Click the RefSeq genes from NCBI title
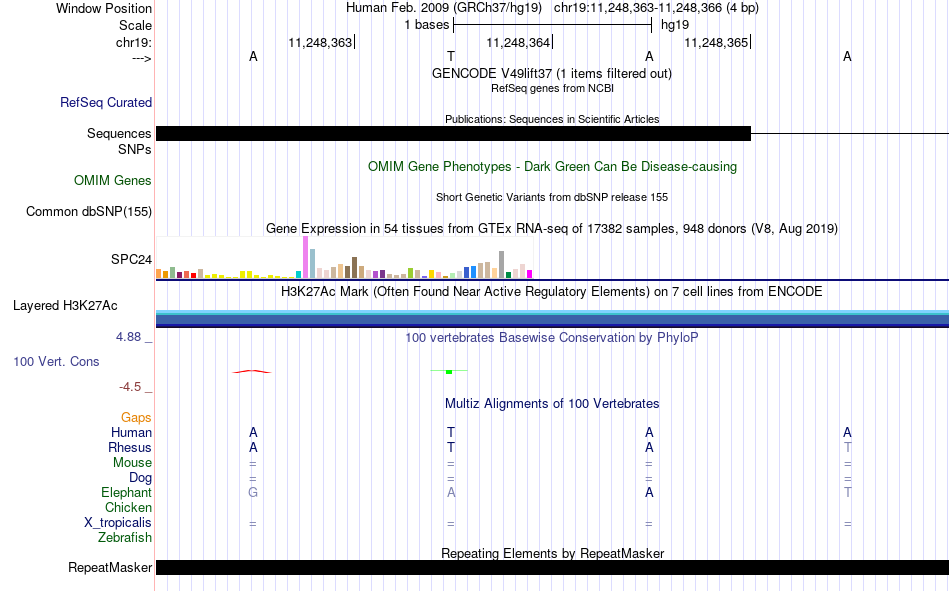950x591 pixels. point(552,88)
